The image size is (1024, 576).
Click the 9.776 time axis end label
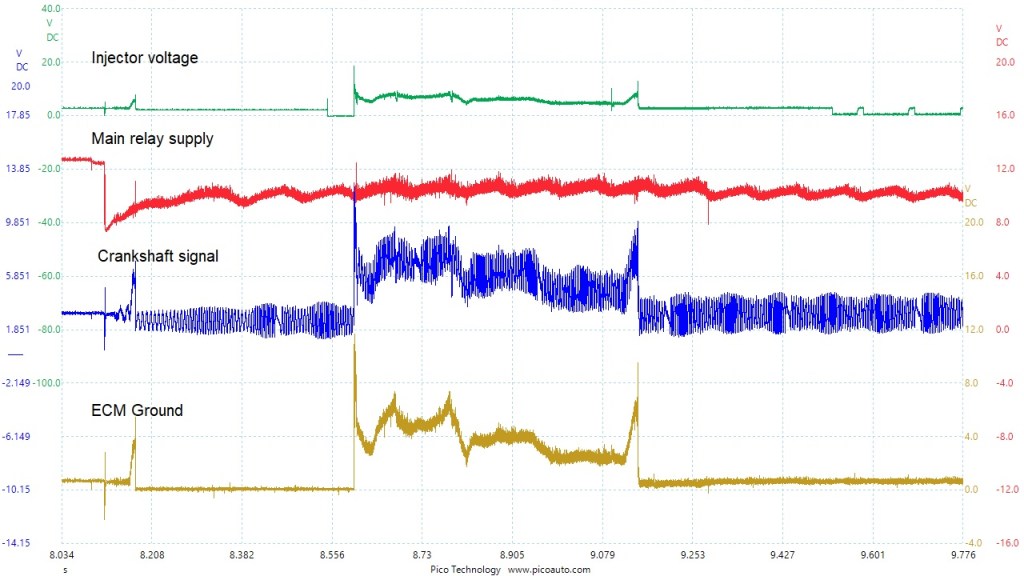tap(962, 554)
